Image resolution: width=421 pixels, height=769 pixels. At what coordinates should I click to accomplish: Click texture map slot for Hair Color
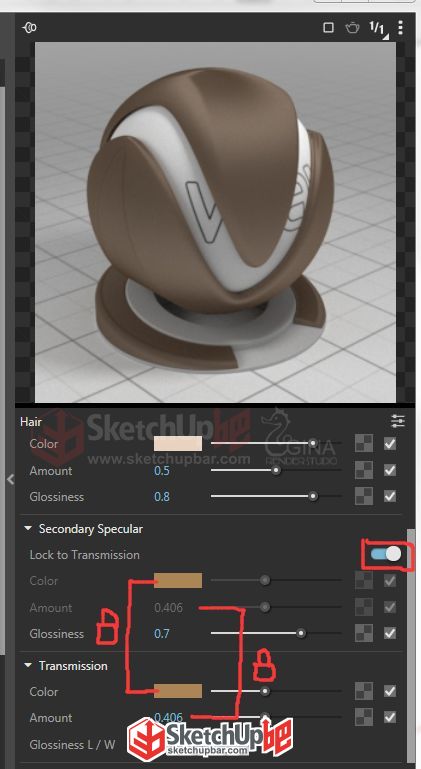tap(364, 443)
